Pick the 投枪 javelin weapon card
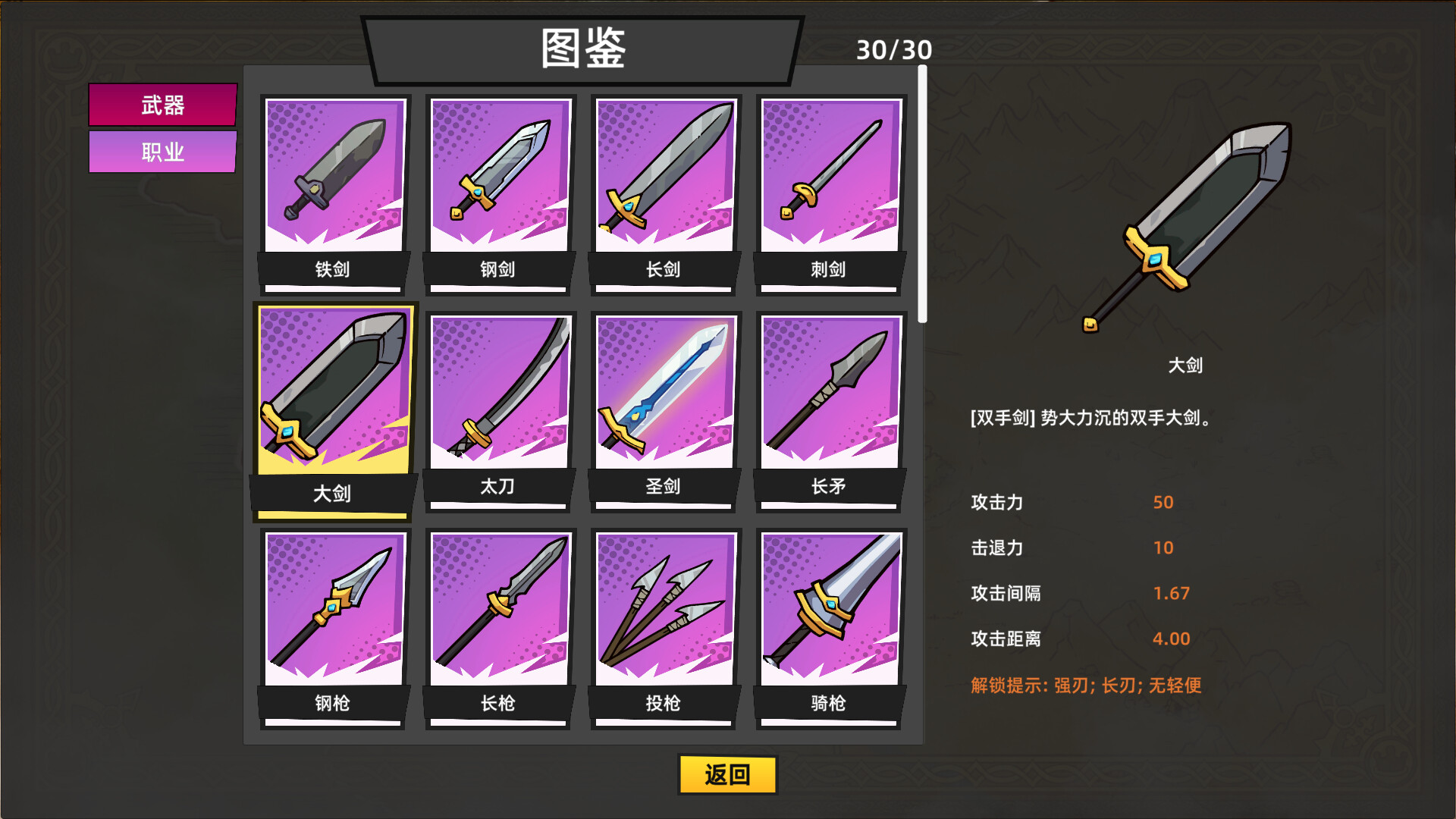 (665, 629)
